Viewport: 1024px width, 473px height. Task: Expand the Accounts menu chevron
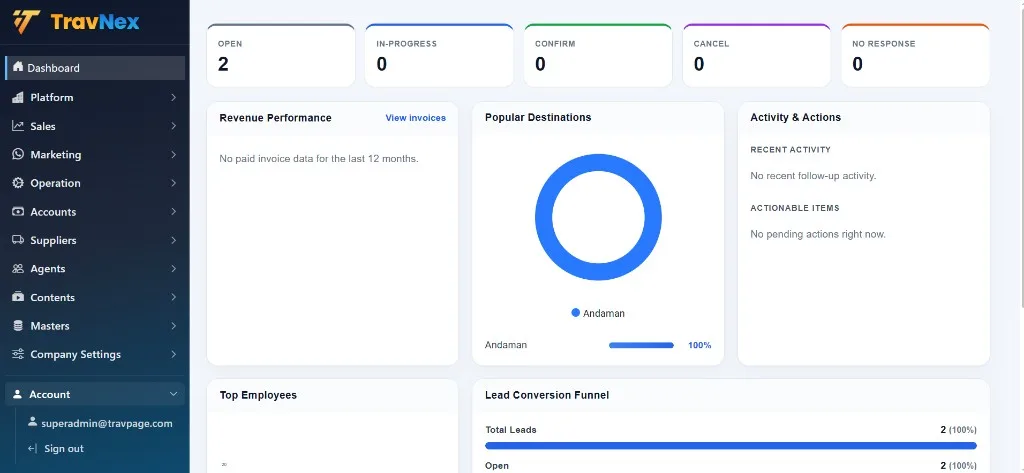click(x=173, y=212)
